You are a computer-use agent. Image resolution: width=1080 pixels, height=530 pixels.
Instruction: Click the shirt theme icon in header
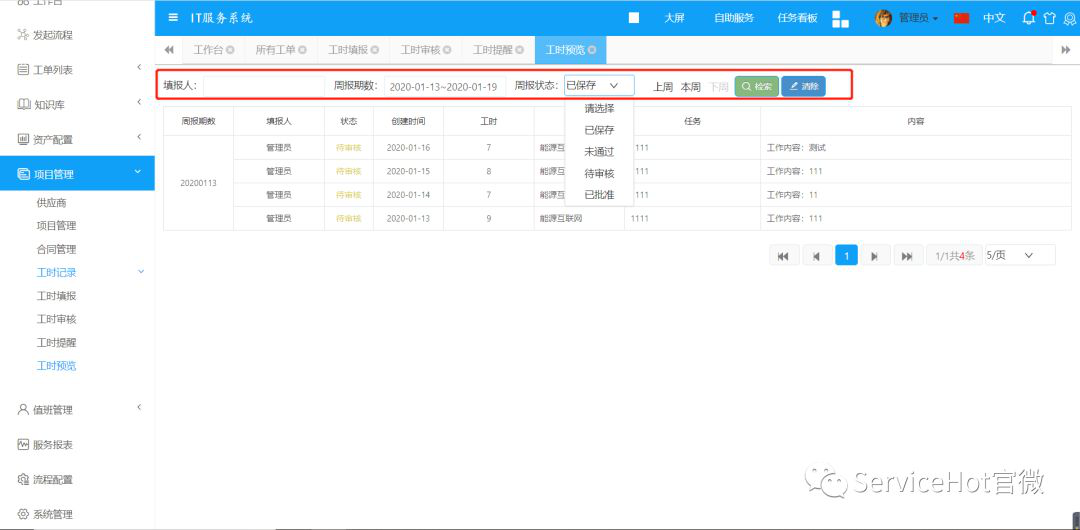(x=1049, y=18)
